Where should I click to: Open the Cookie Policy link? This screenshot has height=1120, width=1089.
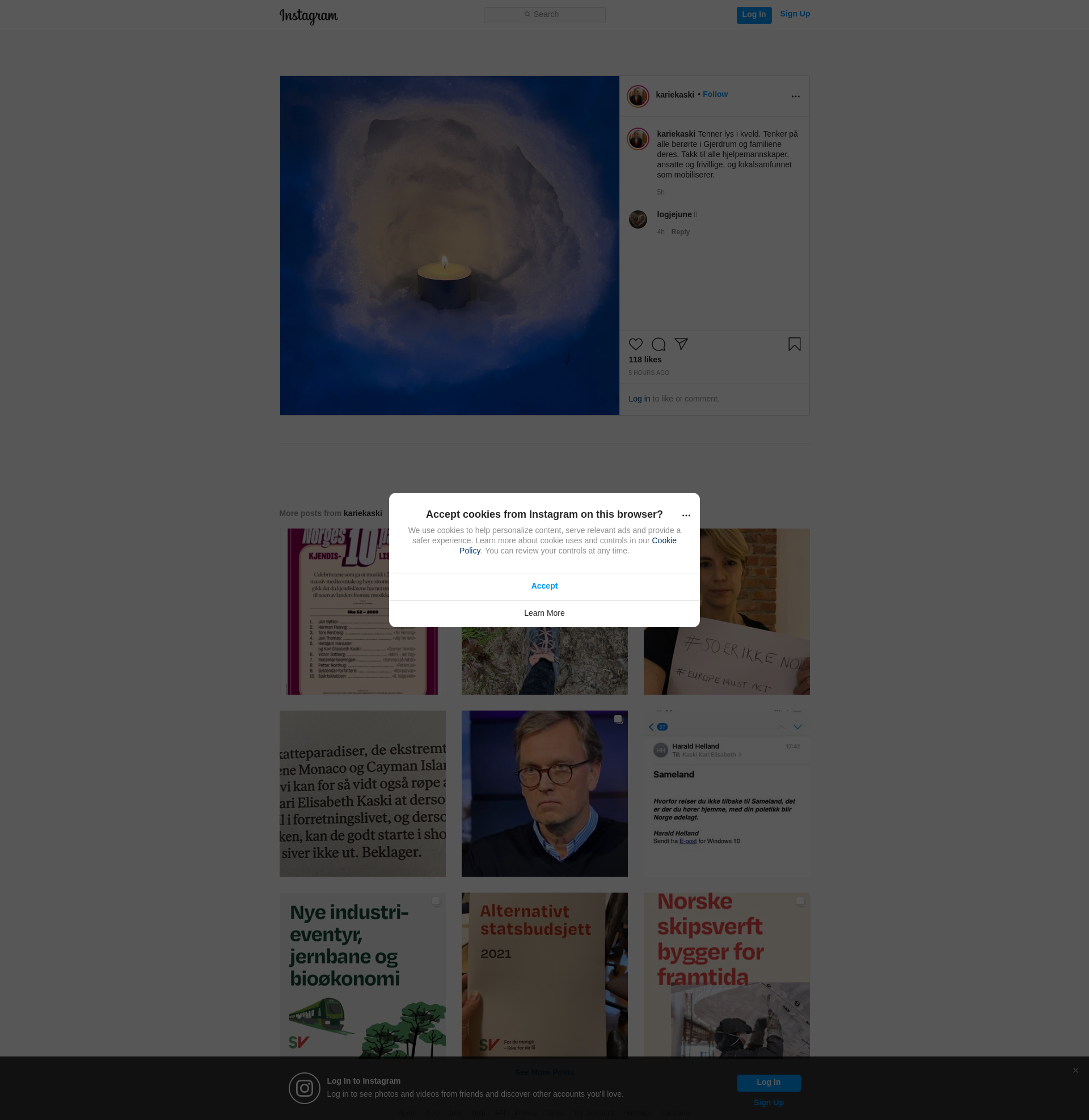click(664, 540)
